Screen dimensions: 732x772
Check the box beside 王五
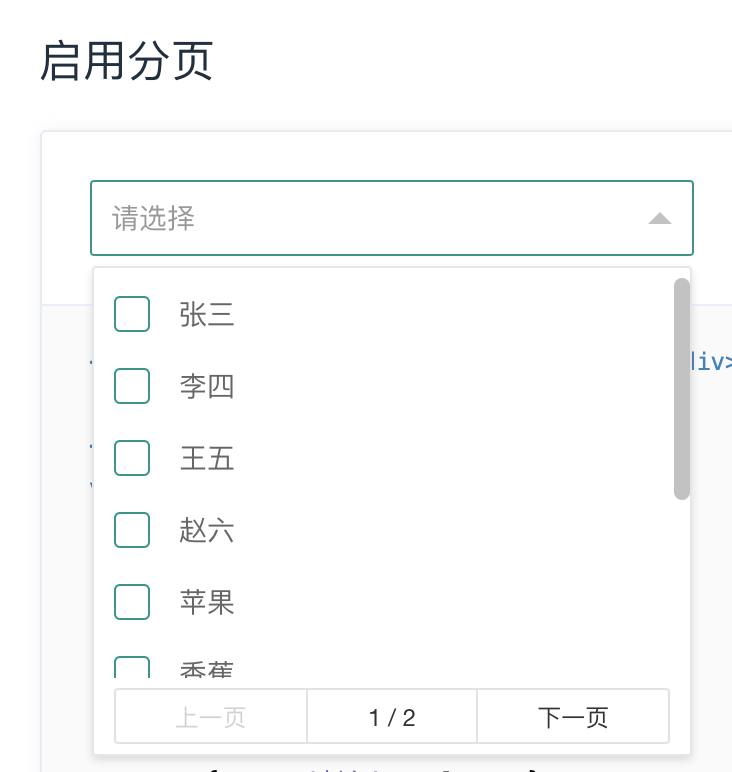coord(132,458)
